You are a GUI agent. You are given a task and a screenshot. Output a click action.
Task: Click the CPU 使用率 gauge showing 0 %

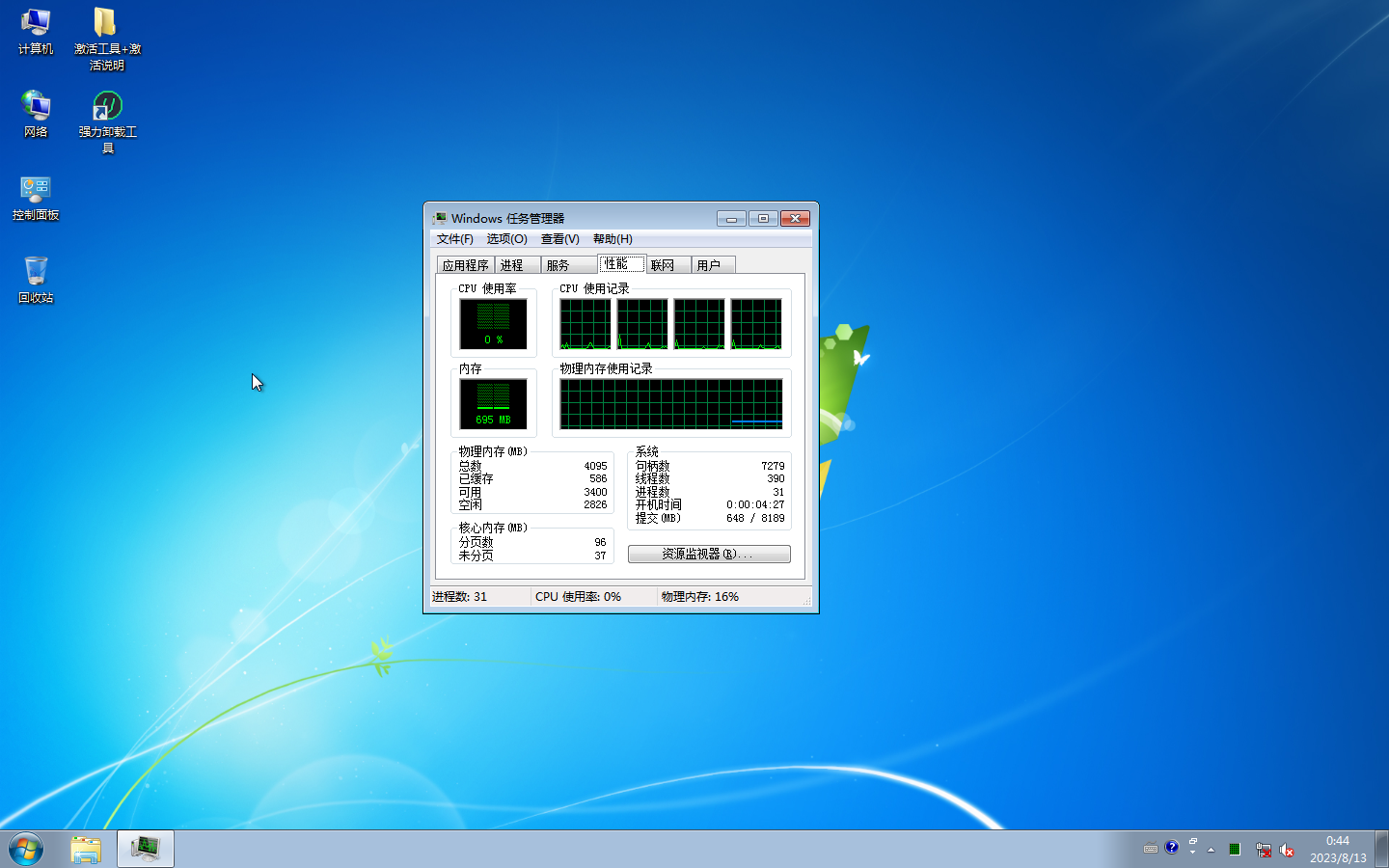click(493, 323)
